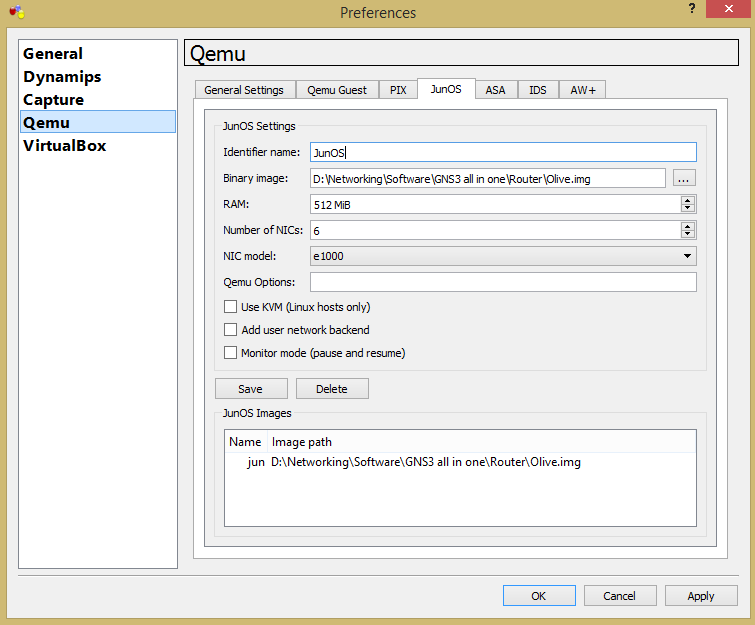The height and width of the screenshot is (625, 755).
Task: Open the ASA tab
Action: coord(495,90)
